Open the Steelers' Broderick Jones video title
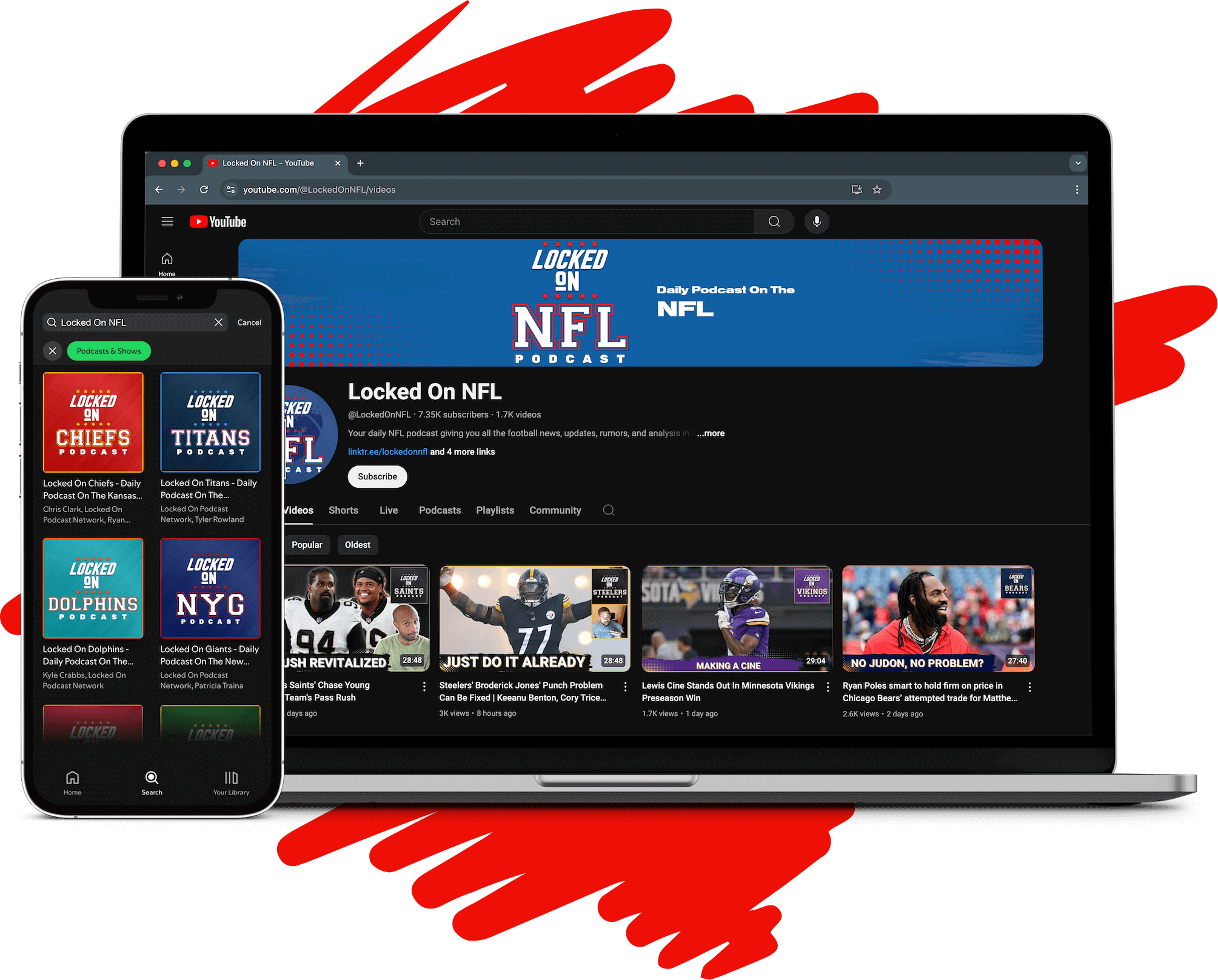The height and width of the screenshot is (980, 1218). (x=523, y=692)
